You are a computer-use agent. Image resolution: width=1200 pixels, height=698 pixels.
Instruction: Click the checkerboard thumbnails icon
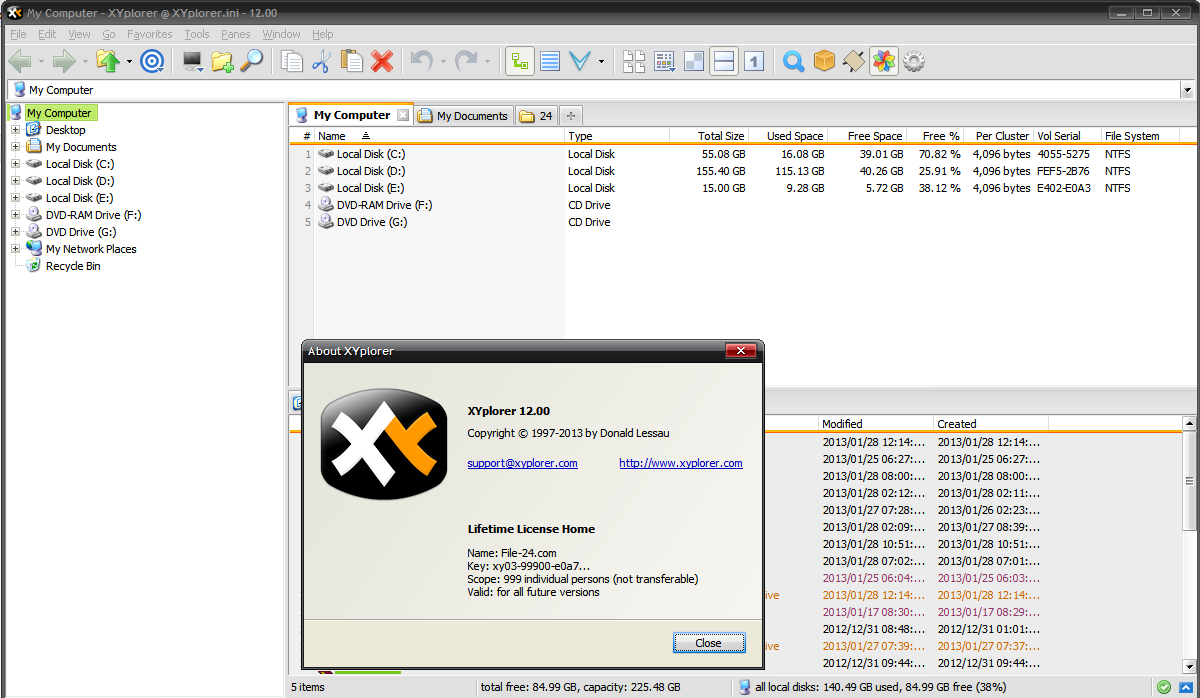click(694, 62)
